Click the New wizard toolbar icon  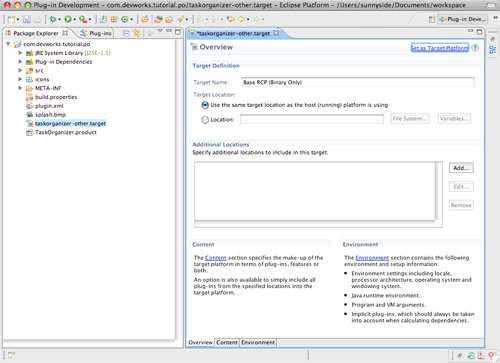[x=11, y=19]
